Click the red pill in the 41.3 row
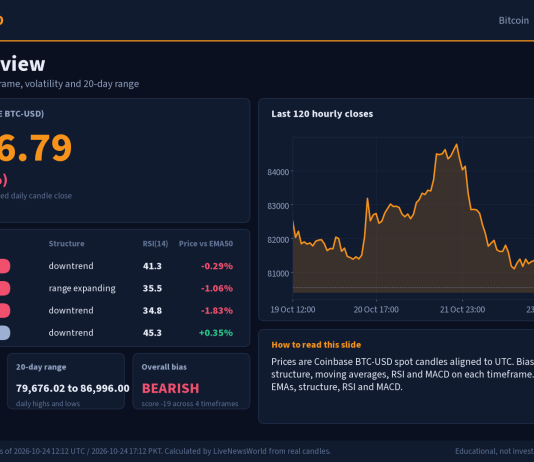Image resolution: width=534 pixels, height=462 pixels. (x=5, y=266)
